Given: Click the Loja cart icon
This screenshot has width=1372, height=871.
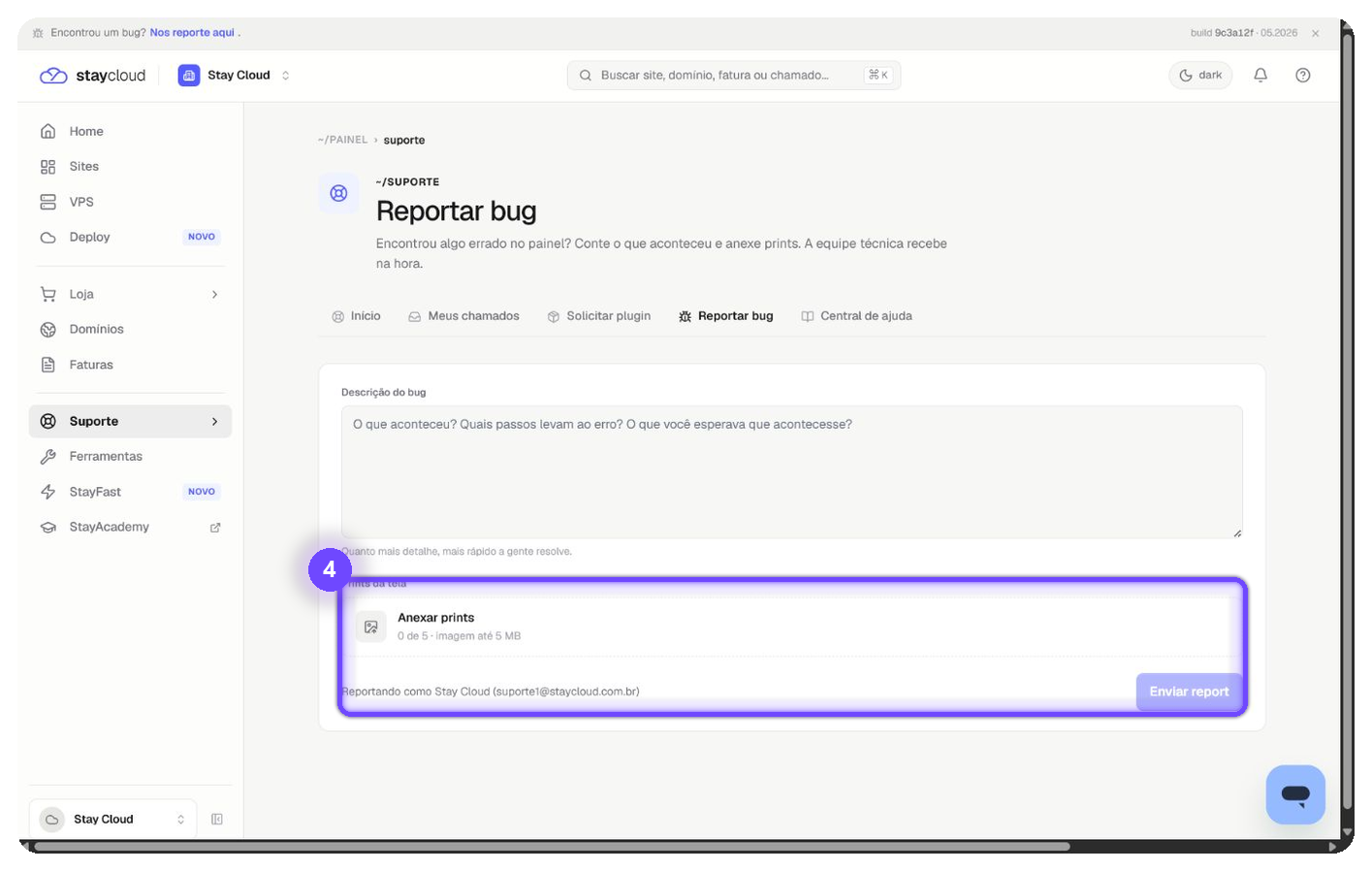Looking at the screenshot, I should 48,294.
